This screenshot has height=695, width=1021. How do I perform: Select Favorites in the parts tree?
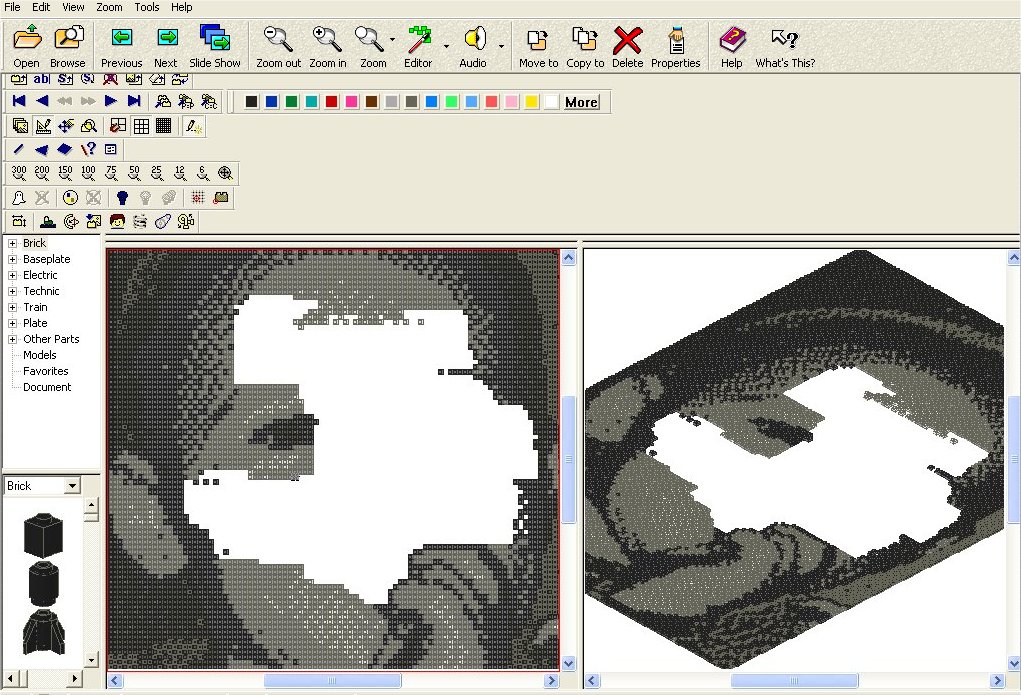pyautogui.click(x=46, y=371)
